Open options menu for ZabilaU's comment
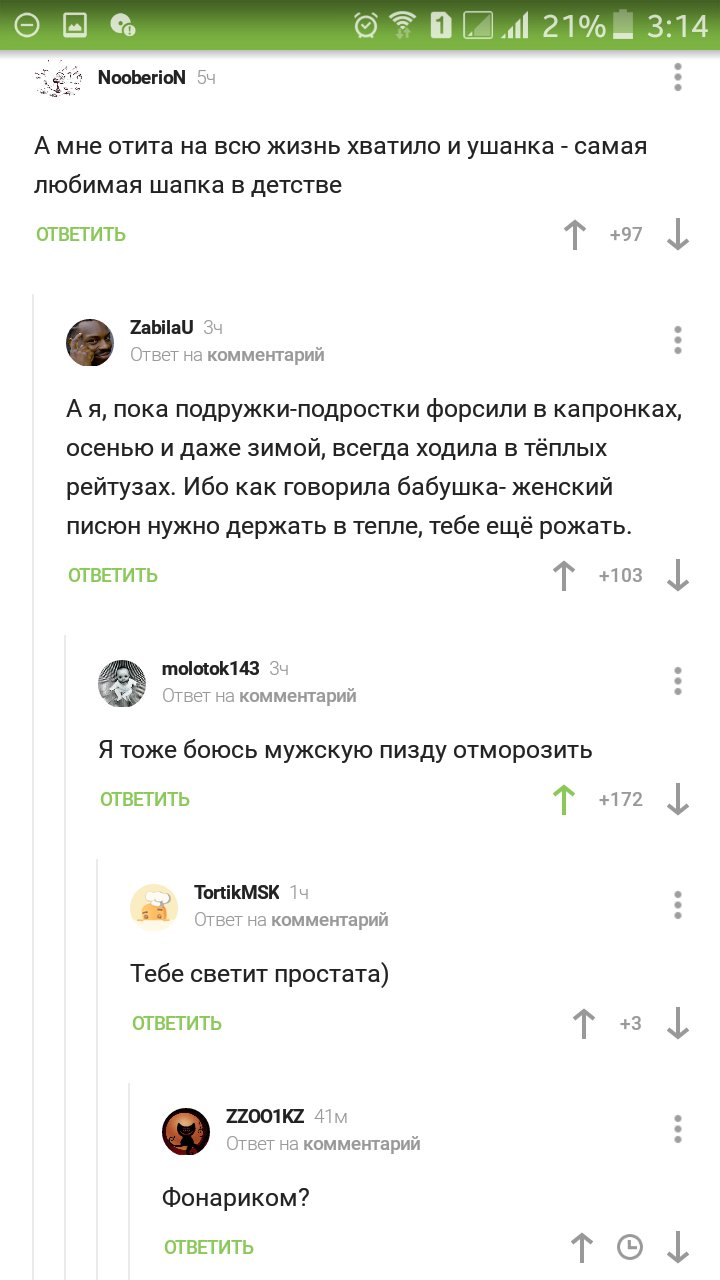 (678, 340)
